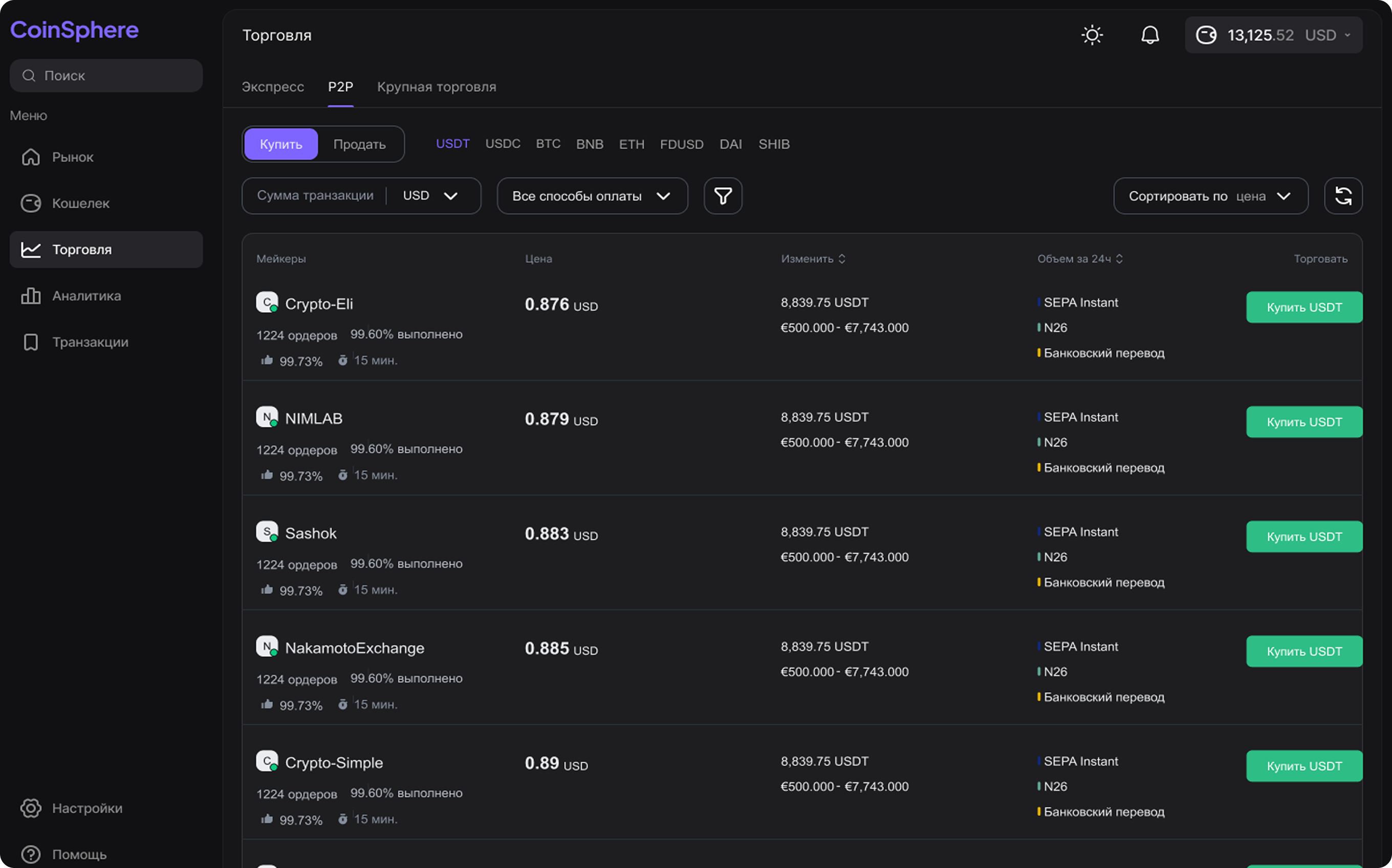Click the Цена column header
Screen dimensions: 1392x868
point(538,259)
